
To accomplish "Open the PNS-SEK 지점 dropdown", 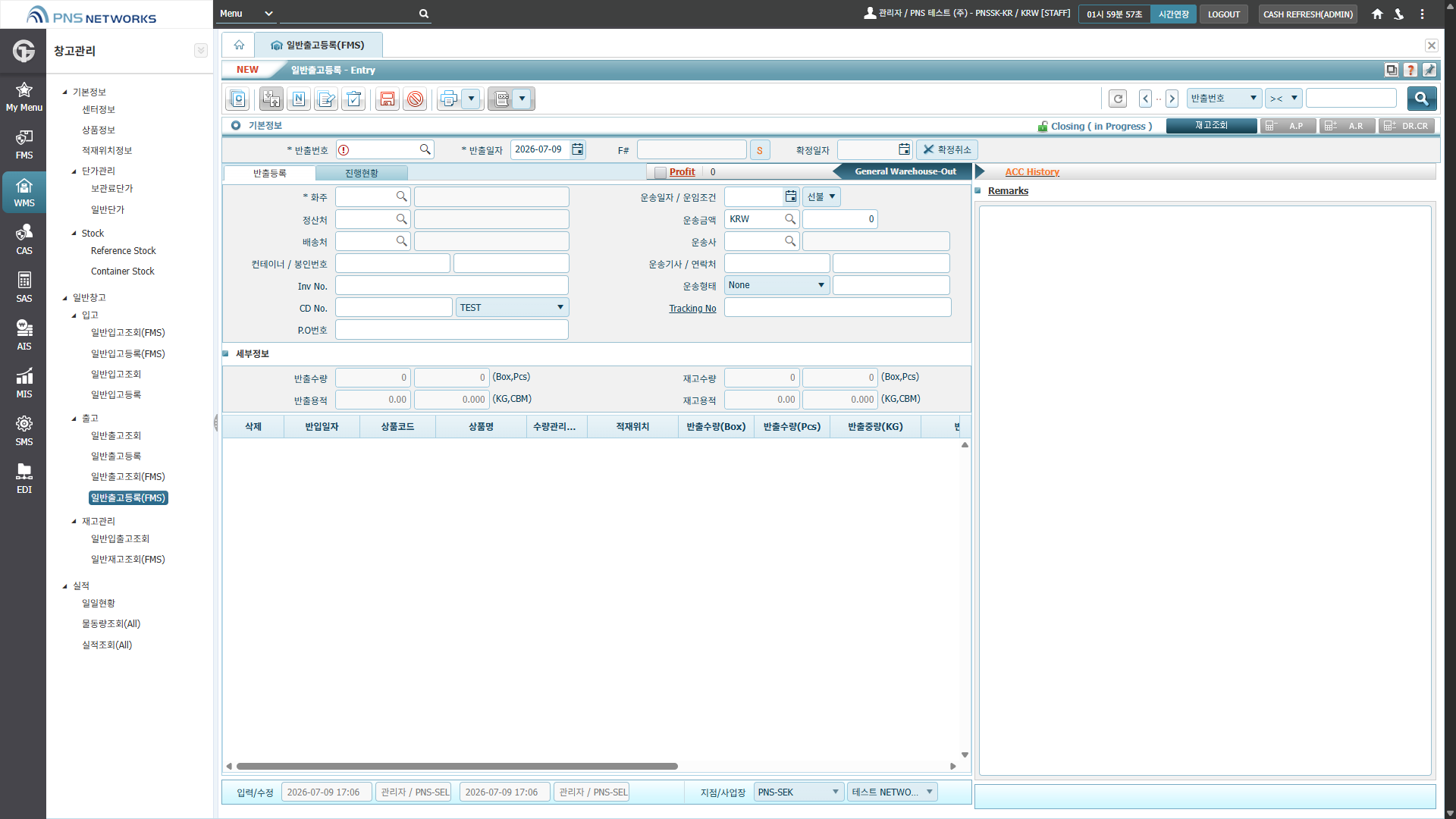I will click(x=799, y=792).
